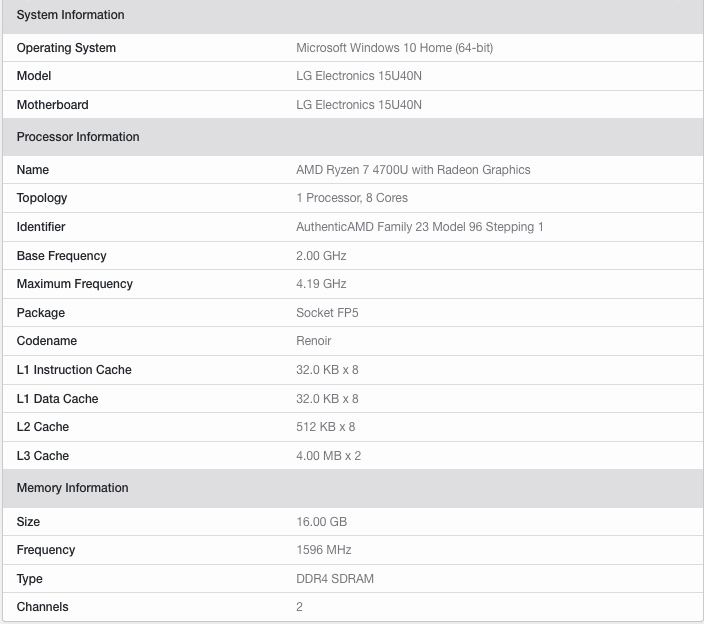Click the Package value Socket FP5
This screenshot has height=624, width=704.
pos(327,313)
